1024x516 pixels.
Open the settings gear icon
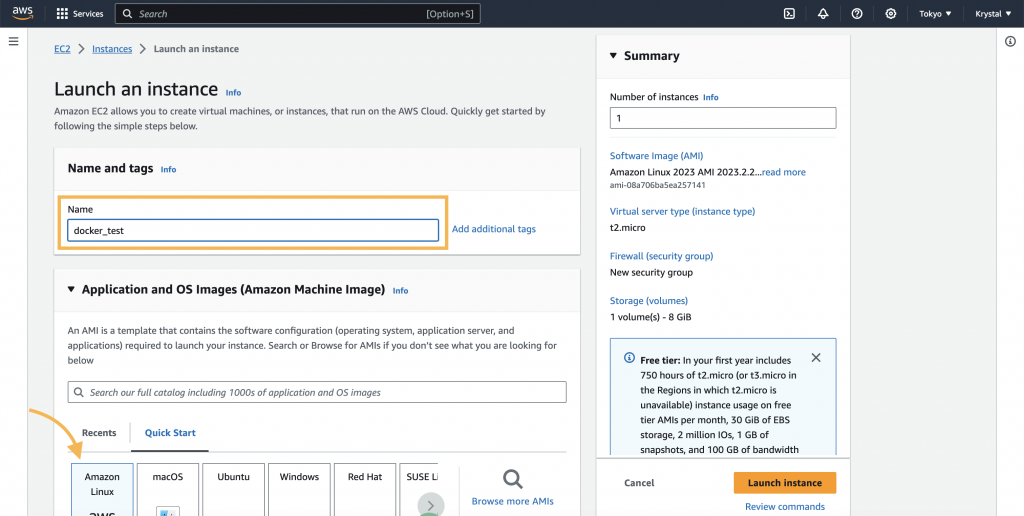pos(891,14)
